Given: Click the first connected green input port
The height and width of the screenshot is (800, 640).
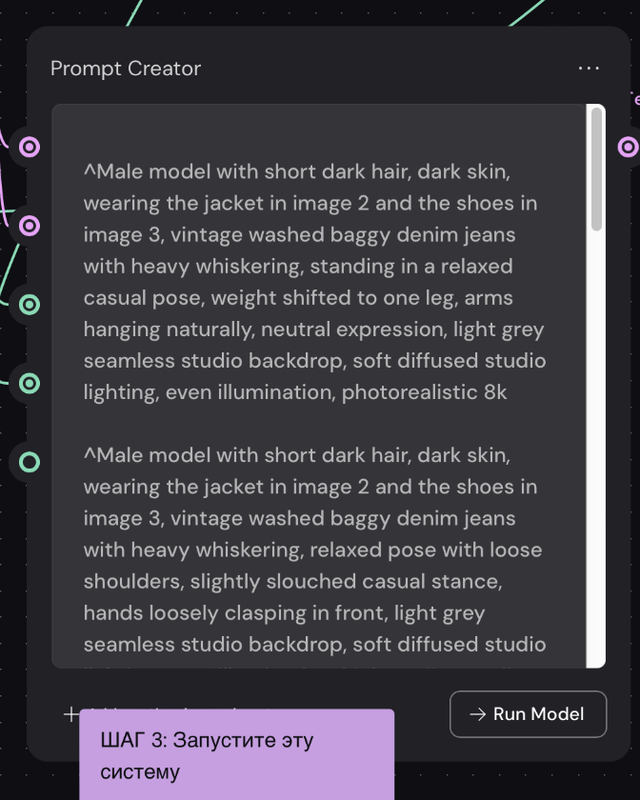Looking at the screenshot, I should [x=30, y=304].
